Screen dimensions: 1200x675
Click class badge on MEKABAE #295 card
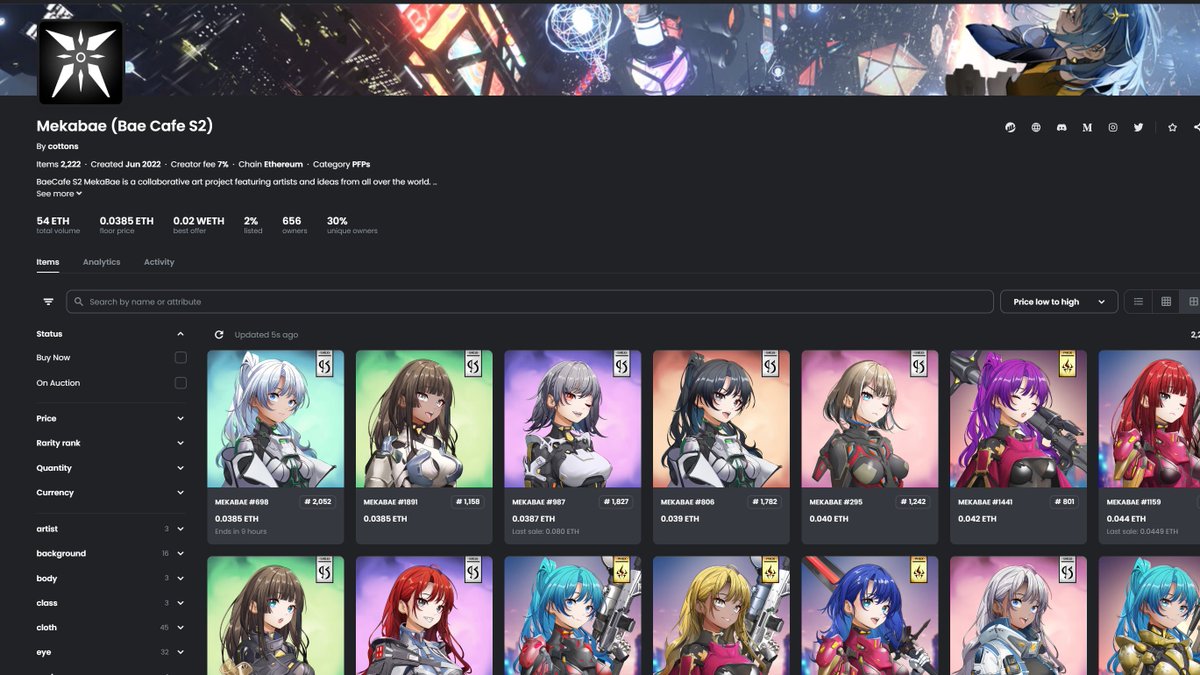click(918, 364)
